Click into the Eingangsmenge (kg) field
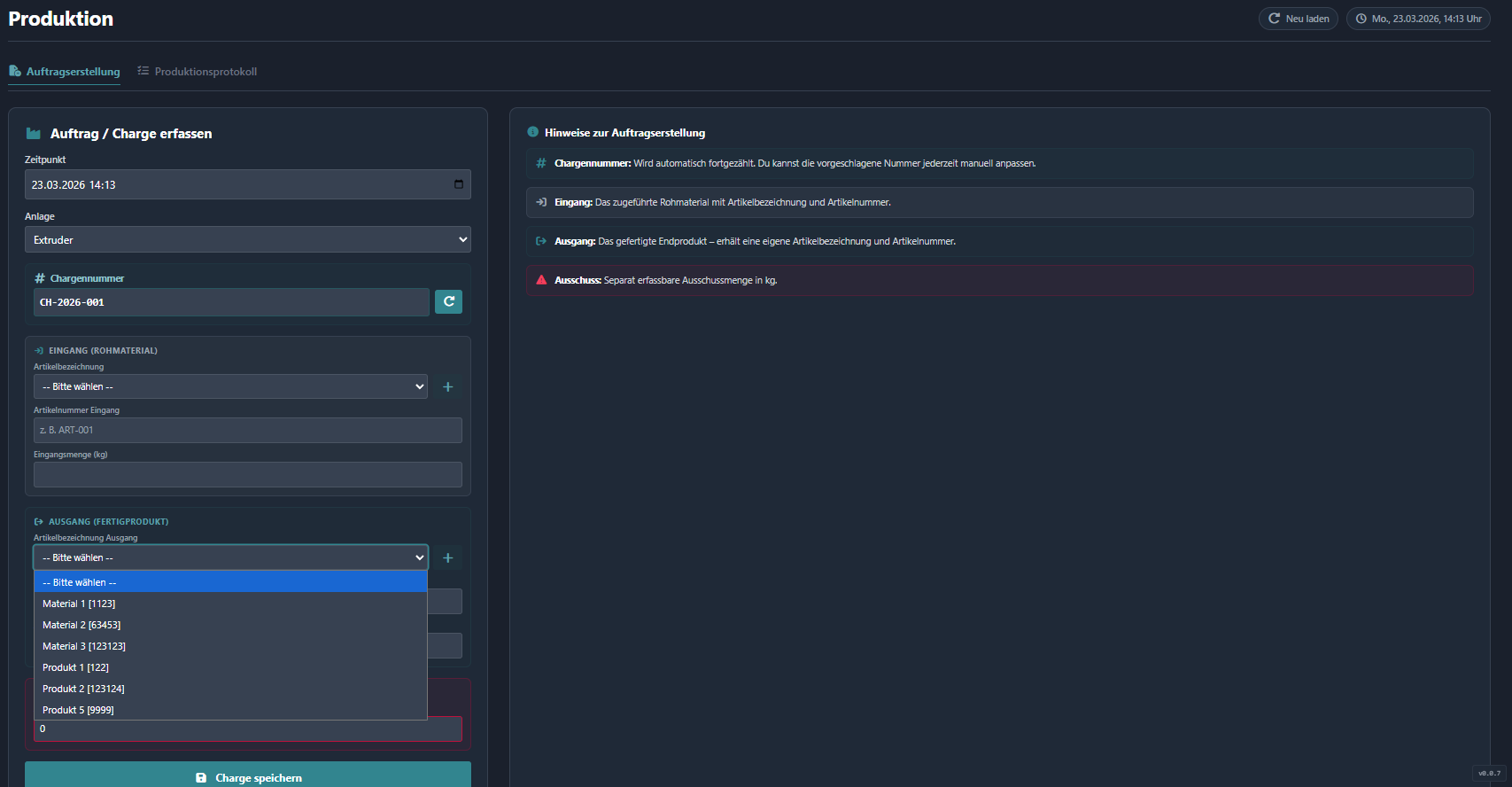The height and width of the screenshot is (787, 1512). [x=247, y=474]
